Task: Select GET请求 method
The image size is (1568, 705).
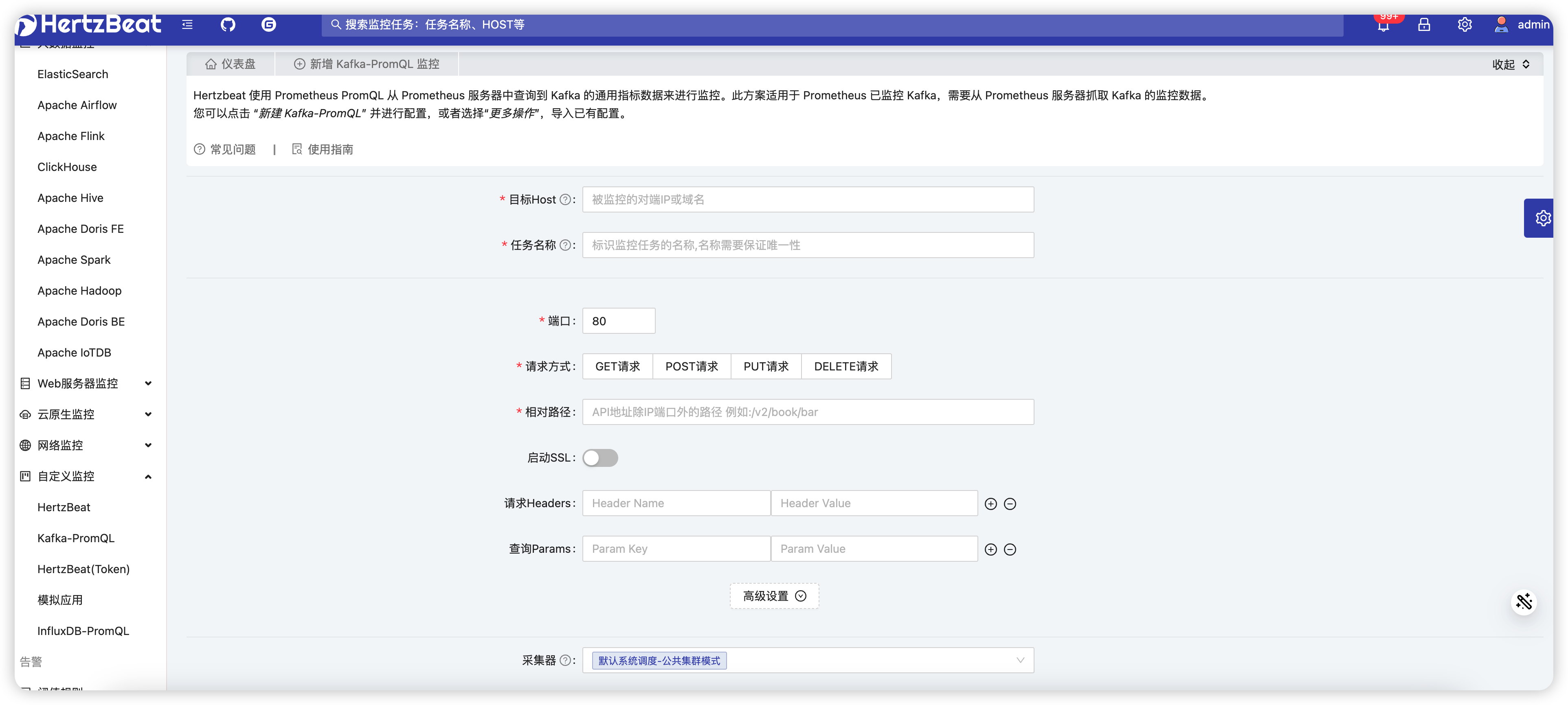Action: tap(617, 366)
